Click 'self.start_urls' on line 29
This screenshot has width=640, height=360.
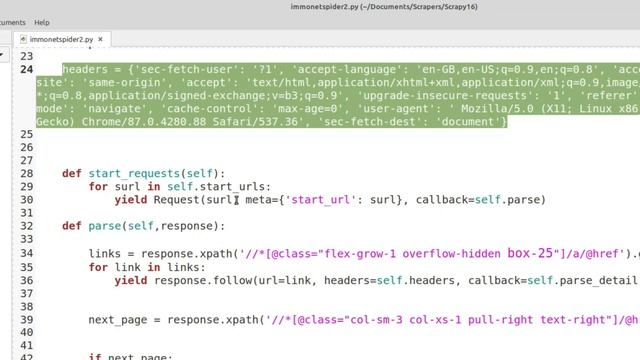pyautogui.click(x=216, y=187)
